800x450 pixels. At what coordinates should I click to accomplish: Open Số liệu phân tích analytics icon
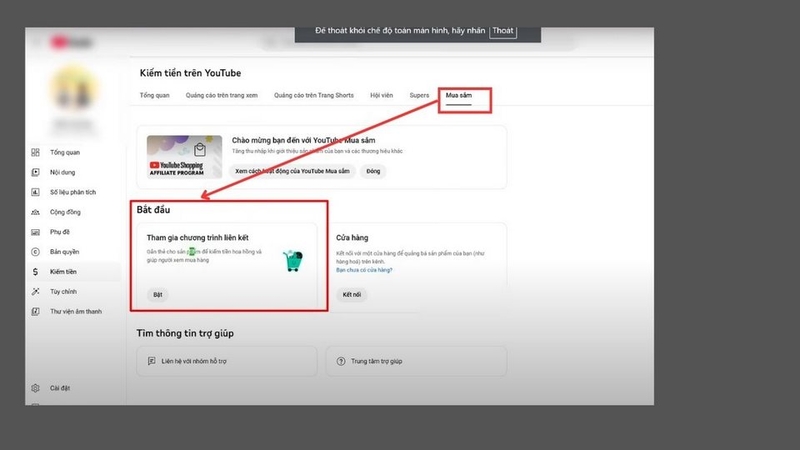point(35,192)
